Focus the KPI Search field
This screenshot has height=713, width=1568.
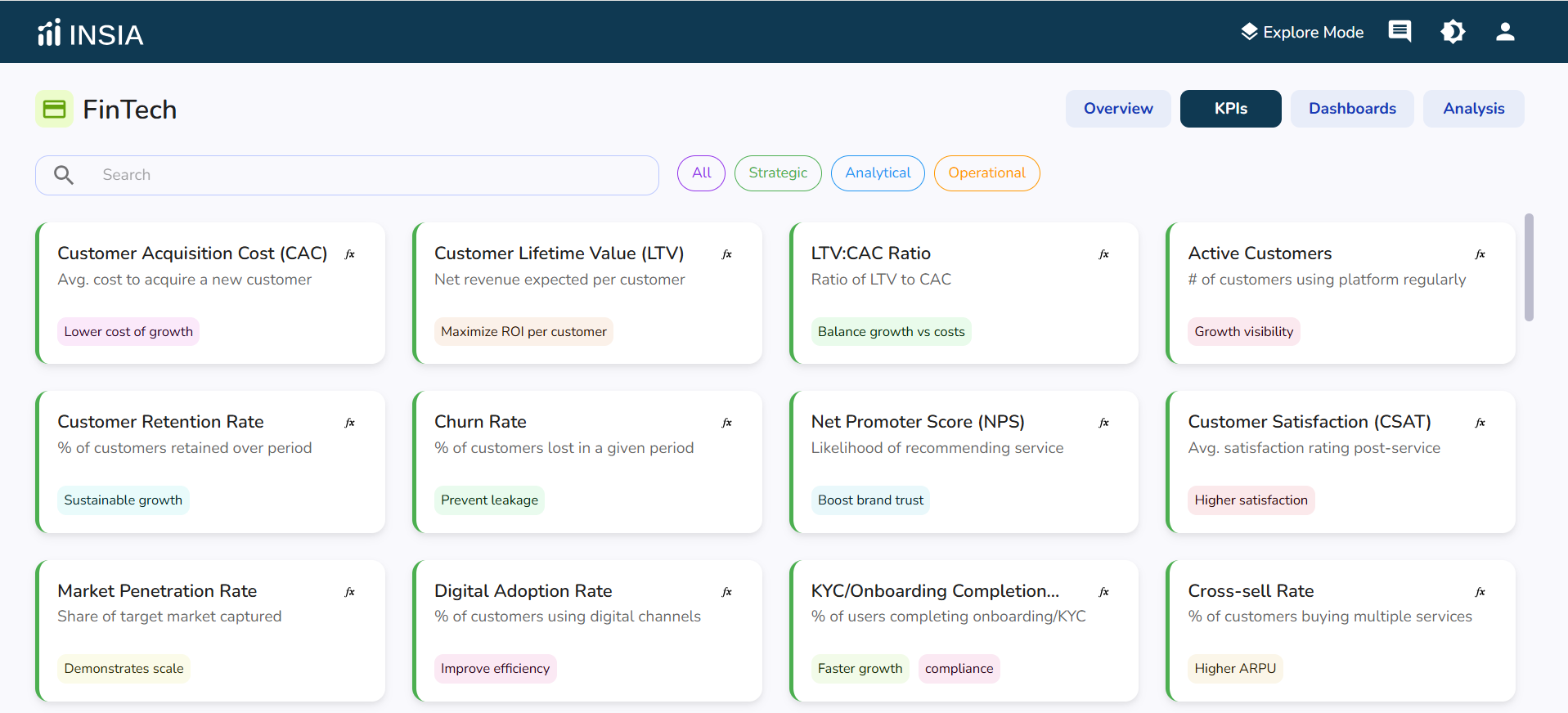pyautogui.click(x=347, y=175)
